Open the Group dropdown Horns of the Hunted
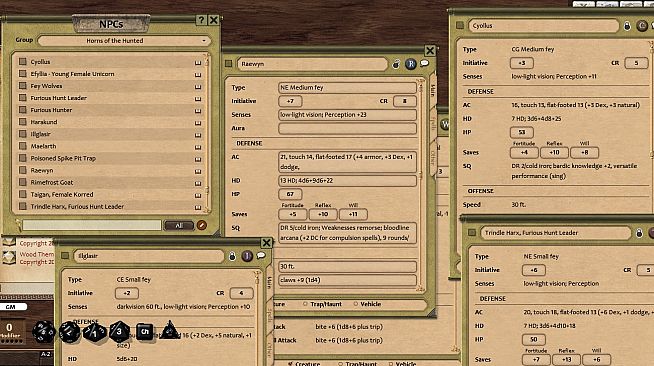654x366 pixels. pyautogui.click(x=124, y=41)
